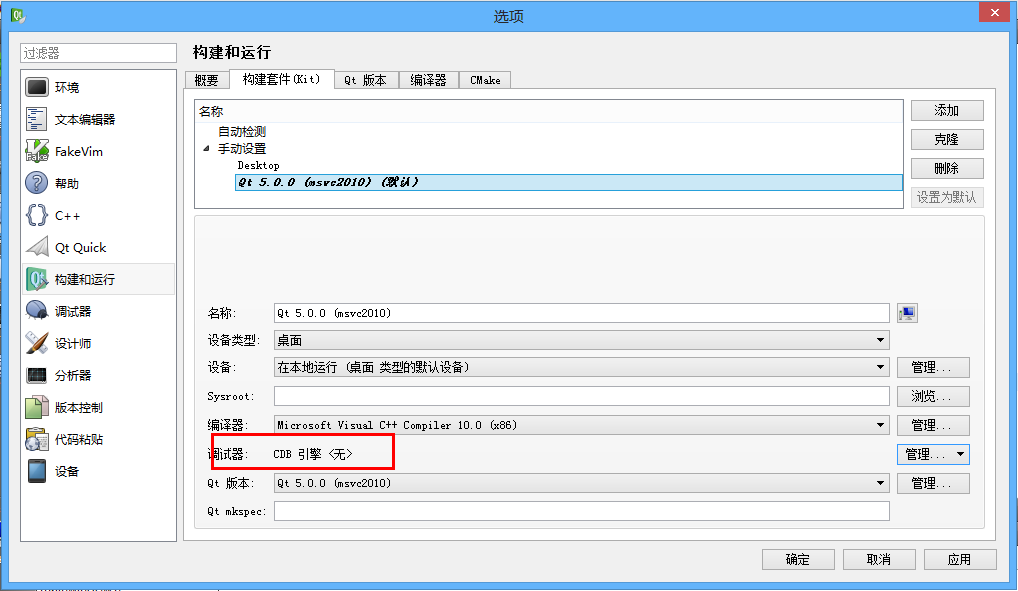
Task: Open the C++ settings icon
Action: (37, 214)
